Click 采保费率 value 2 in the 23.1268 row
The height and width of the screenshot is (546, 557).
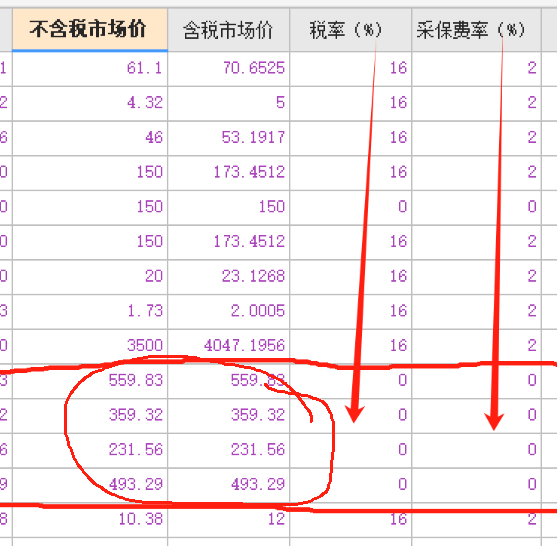coord(476,276)
